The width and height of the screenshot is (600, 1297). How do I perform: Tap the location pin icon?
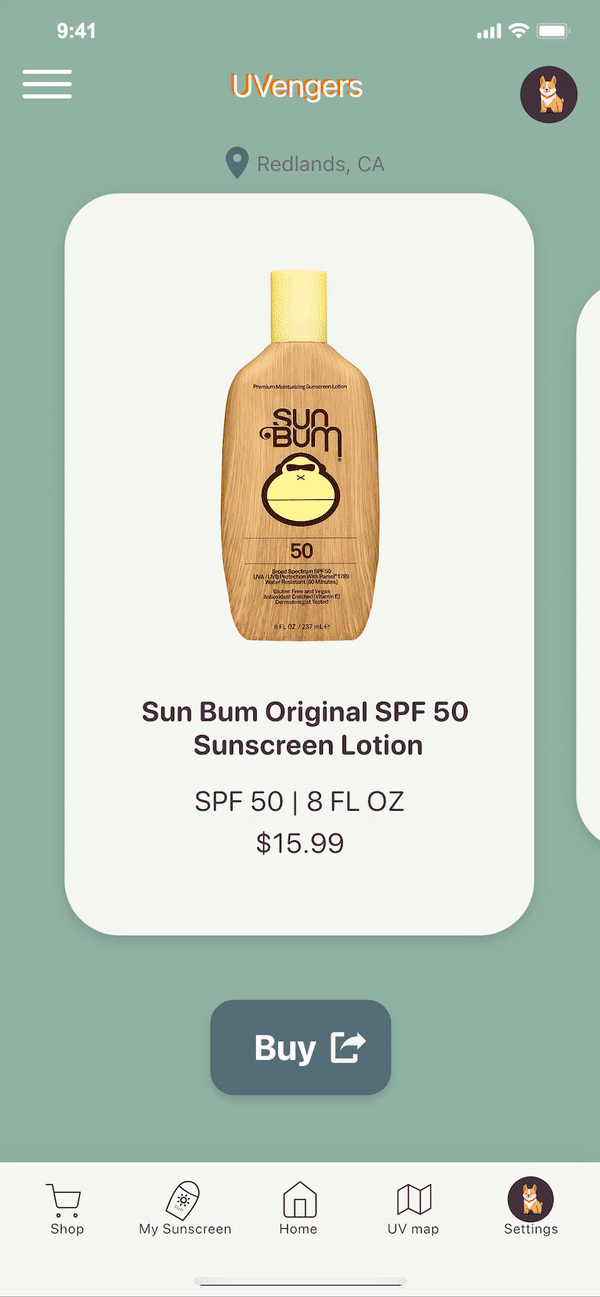tap(237, 163)
